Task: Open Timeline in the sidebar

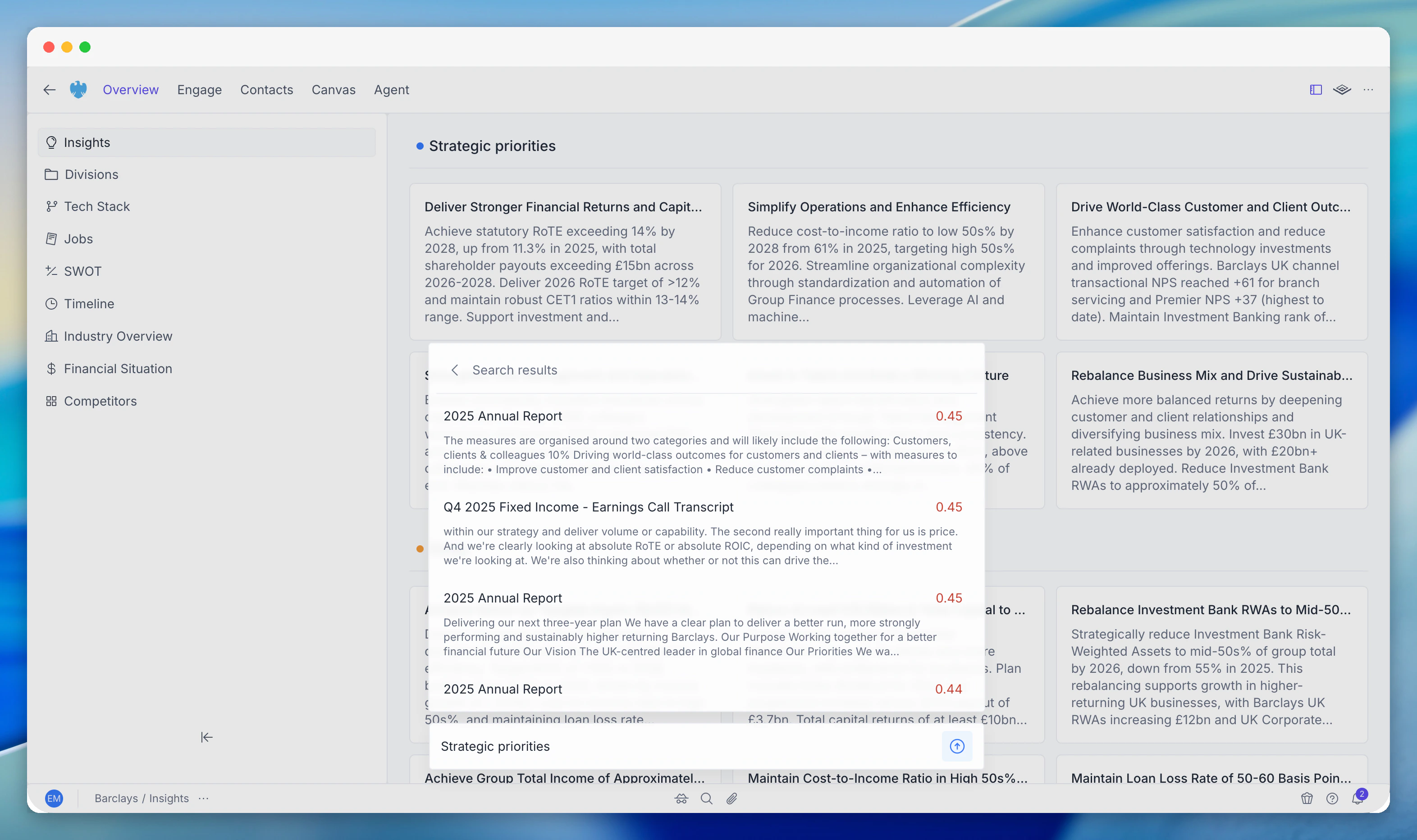Action: (x=206, y=303)
